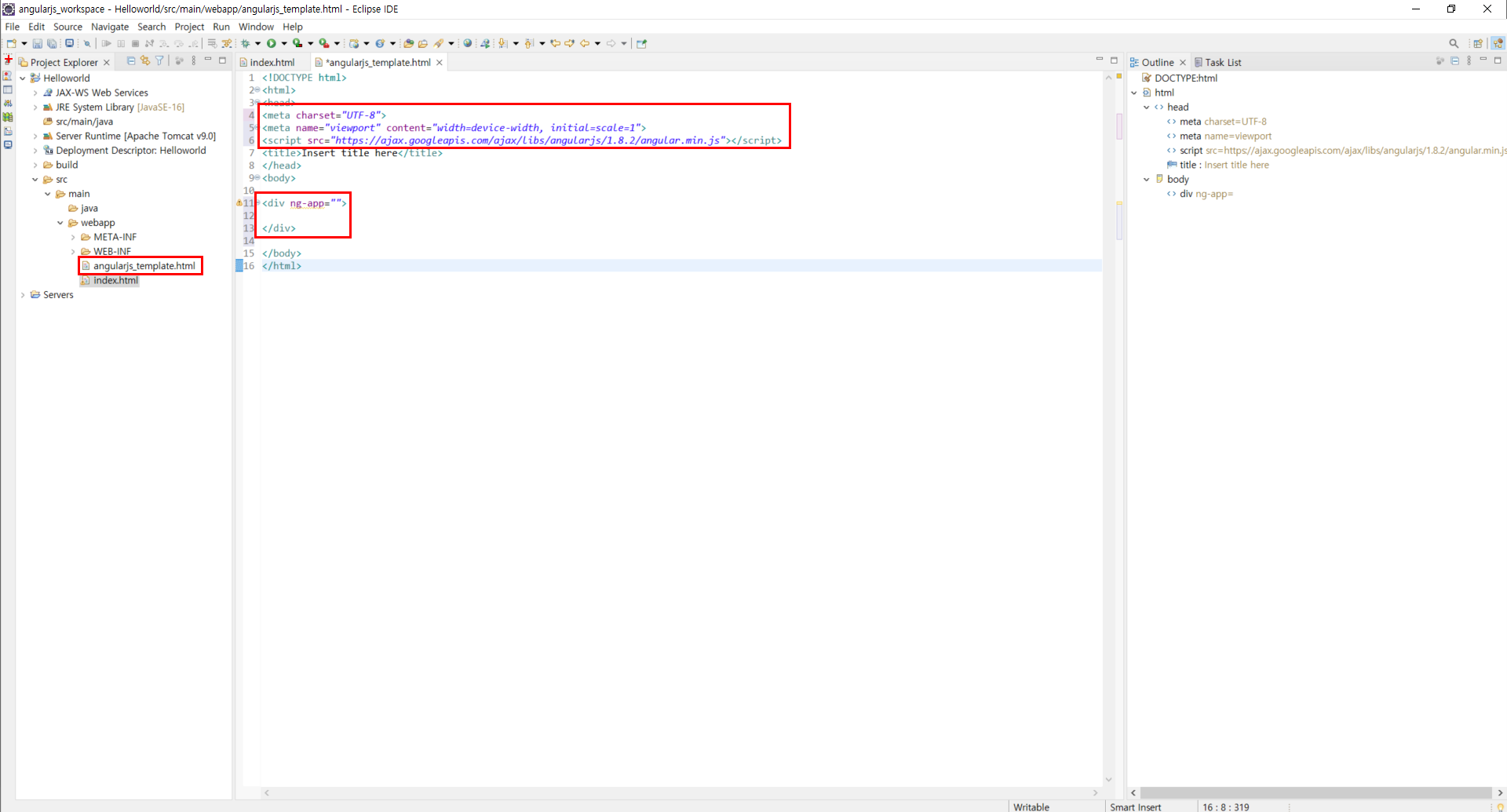Click the Open Perspective icon
The height and width of the screenshot is (812, 1507).
coord(1478,44)
